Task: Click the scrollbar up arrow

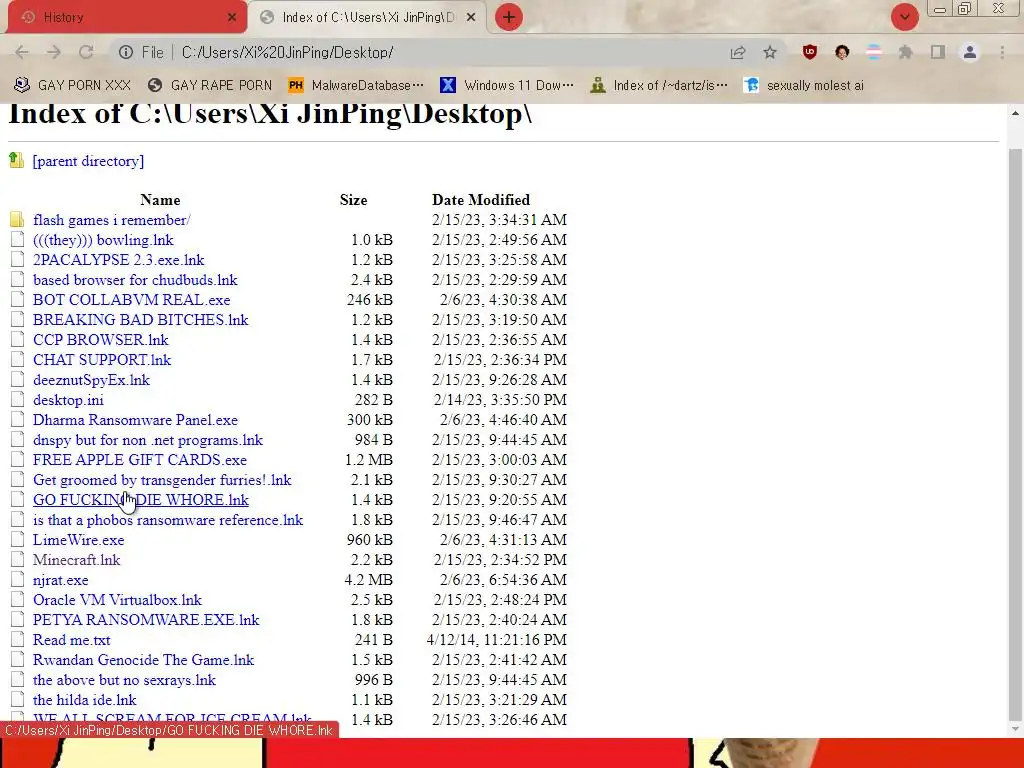Action: 1015,113
